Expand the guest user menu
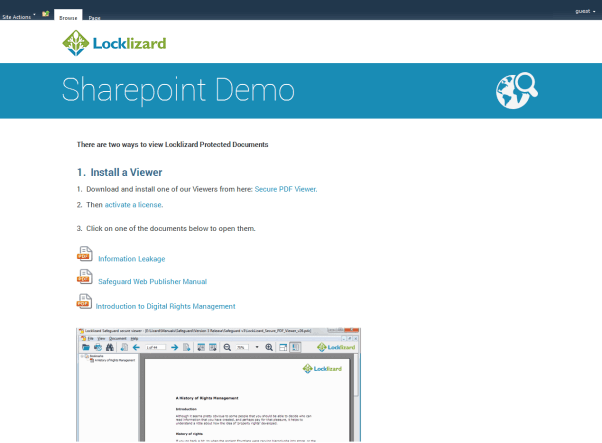 [x=585, y=12]
